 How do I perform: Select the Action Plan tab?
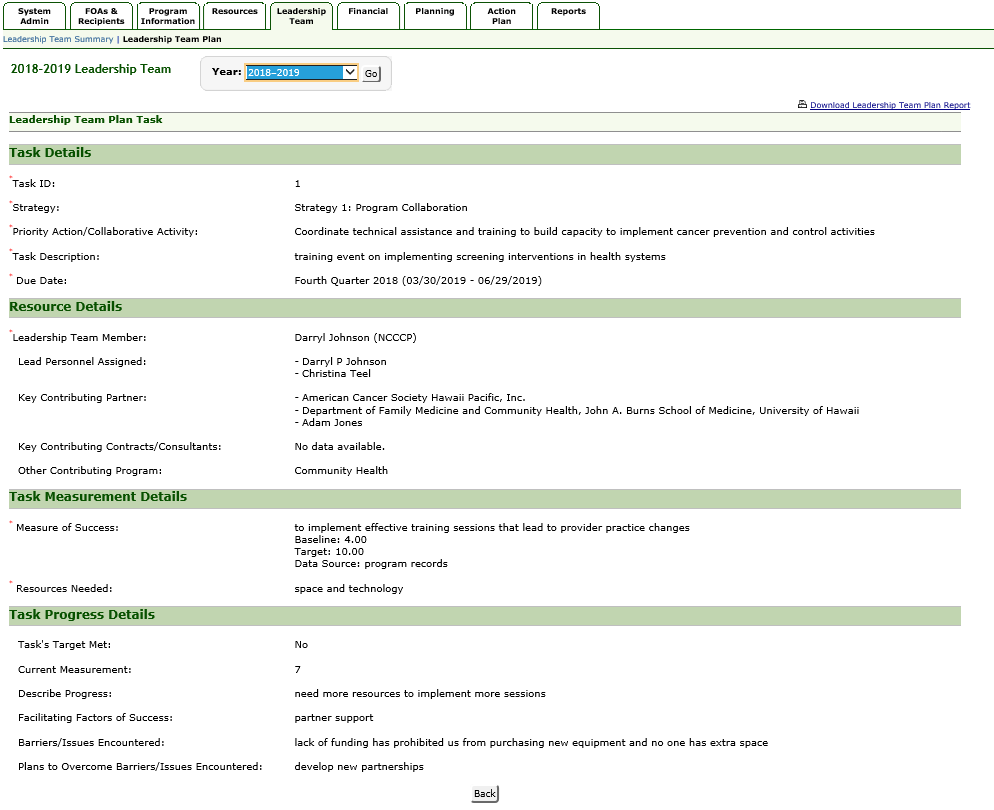502,16
